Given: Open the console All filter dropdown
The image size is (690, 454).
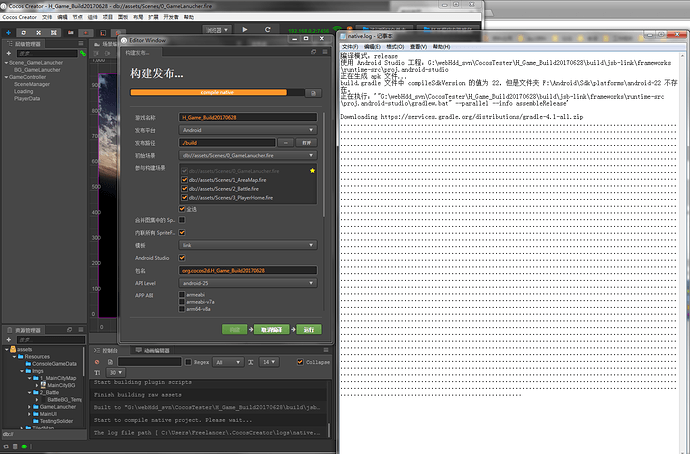Looking at the screenshot, I should coord(228,362).
